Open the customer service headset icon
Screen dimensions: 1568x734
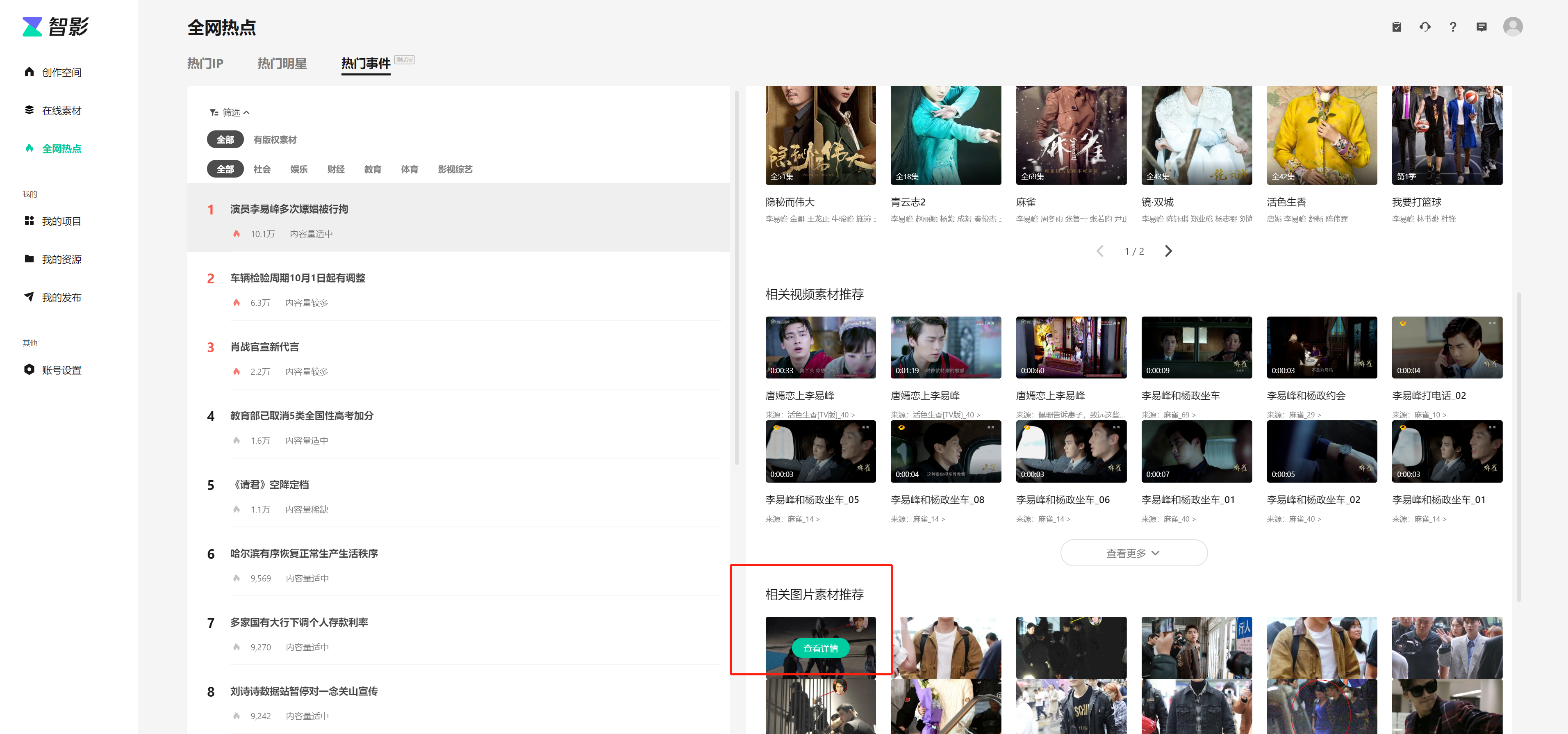(1425, 27)
